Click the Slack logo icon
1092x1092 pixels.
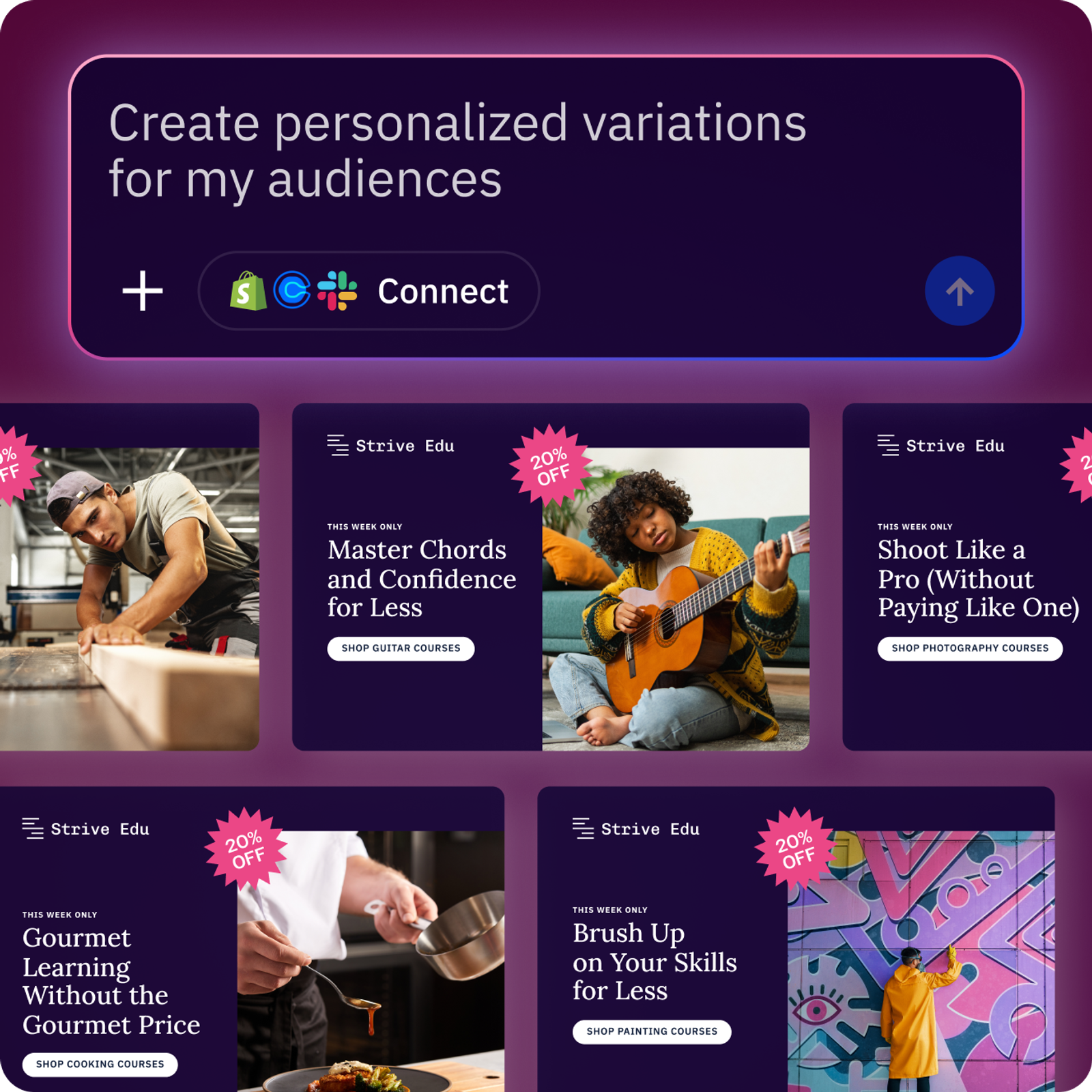337,291
